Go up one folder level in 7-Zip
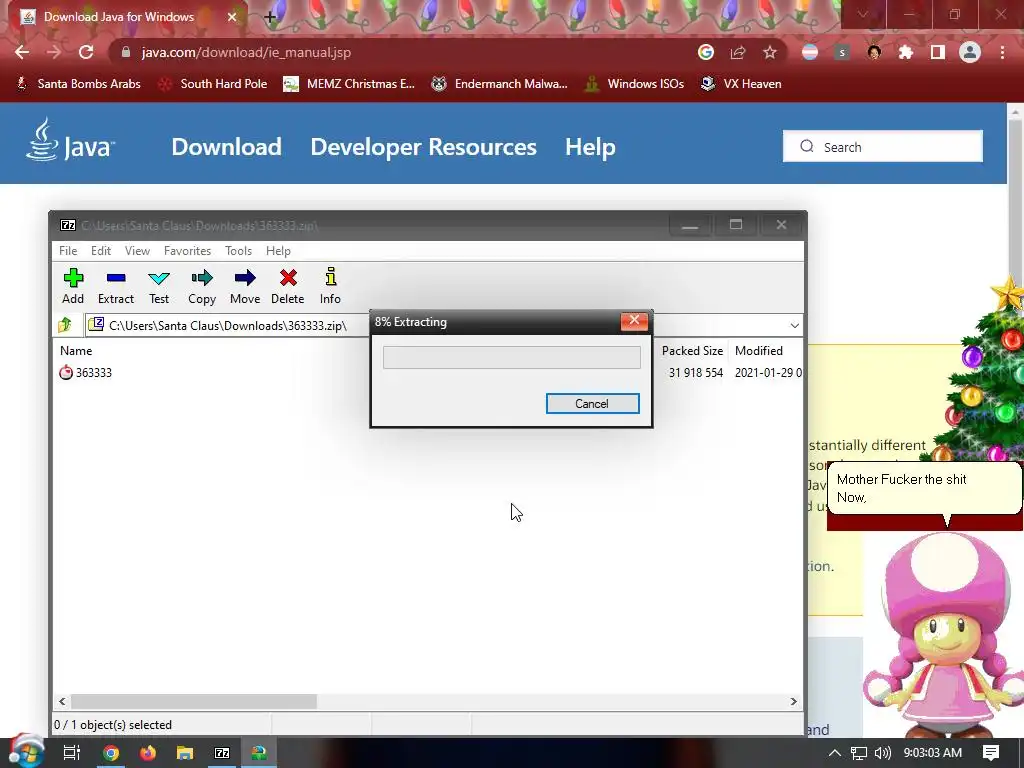The width and height of the screenshot is (1024, 768). [x=65, y=325]
